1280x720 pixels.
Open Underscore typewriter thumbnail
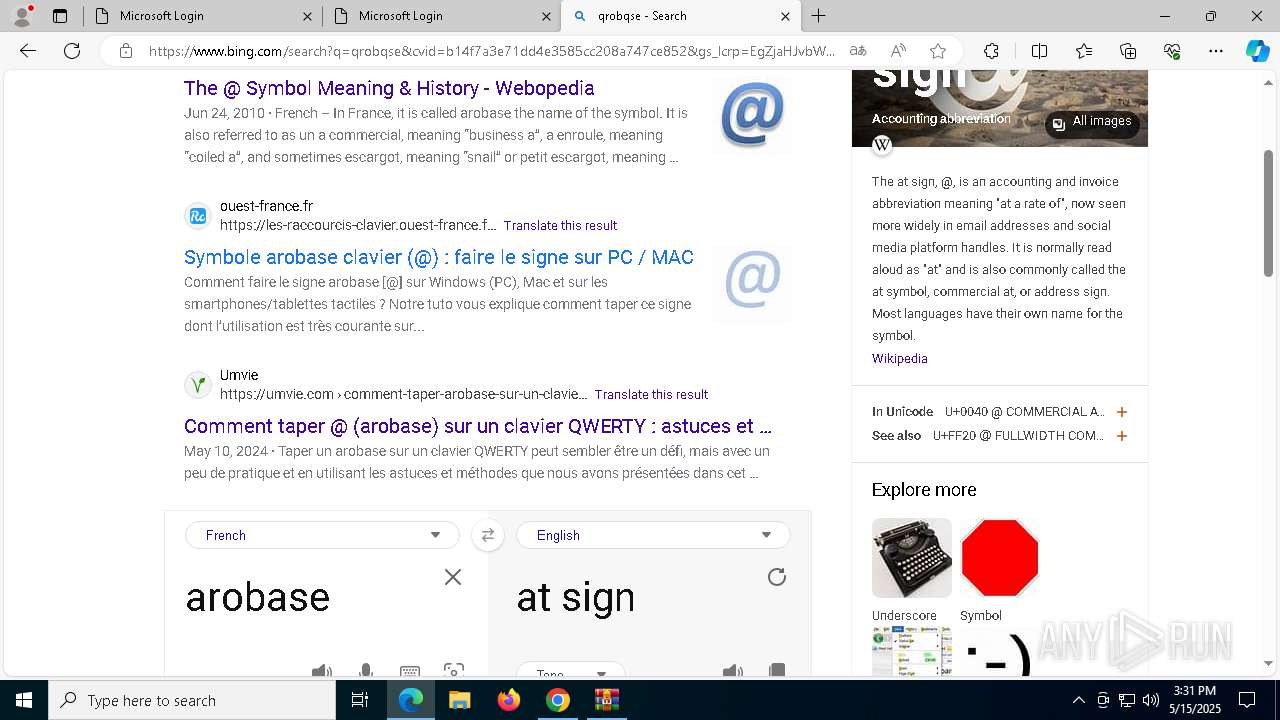coord(911,558)
